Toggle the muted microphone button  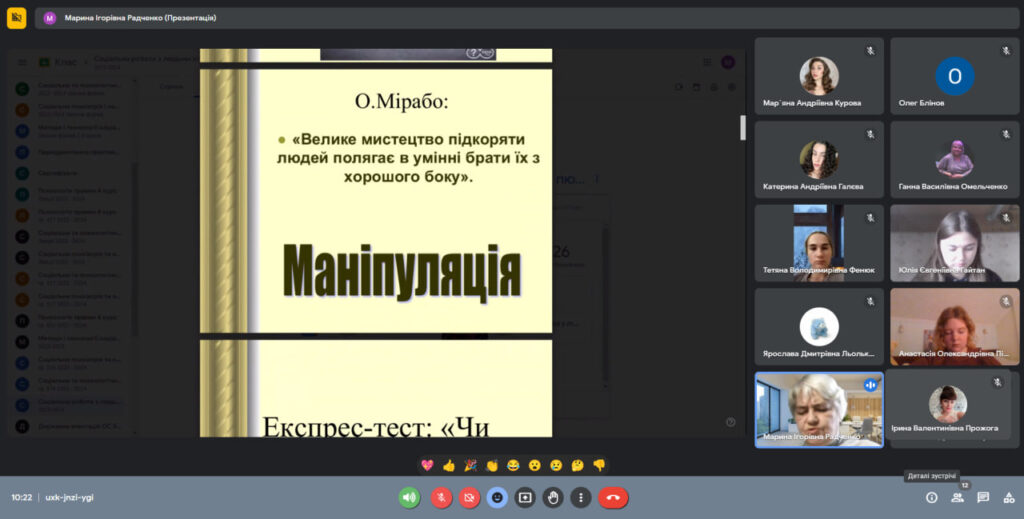(x=441, y=497)
